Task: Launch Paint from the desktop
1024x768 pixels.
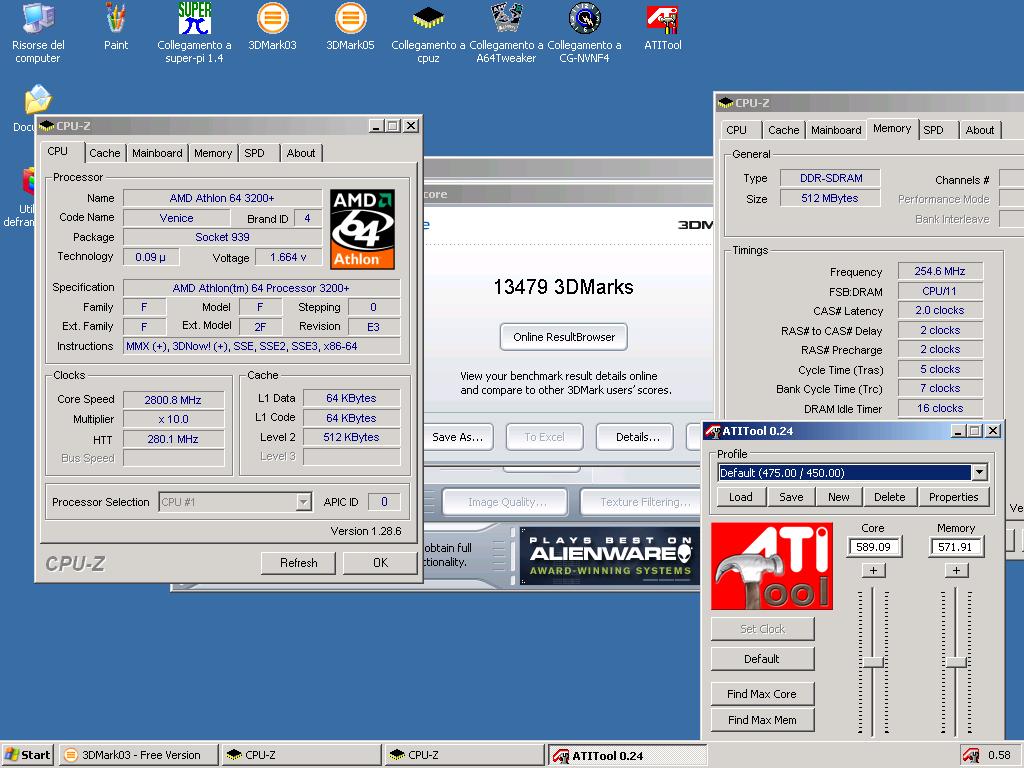Action: [x=116, y=27]
